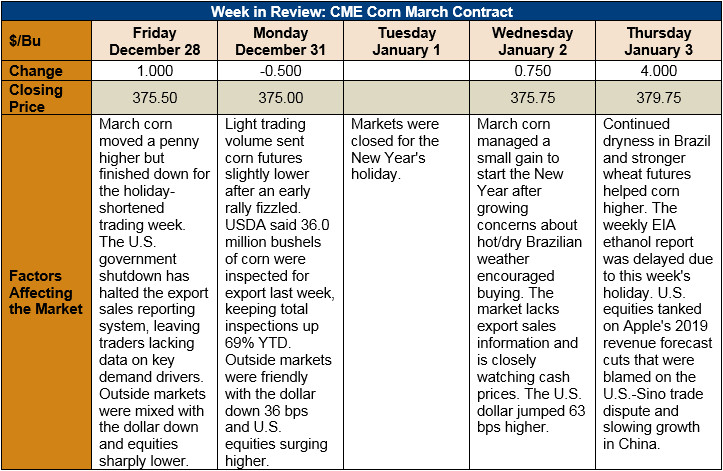The height and width of the screenshot is (471, 723).
Task: Click the 379.75 closing price cell
Action: [658, 98]
